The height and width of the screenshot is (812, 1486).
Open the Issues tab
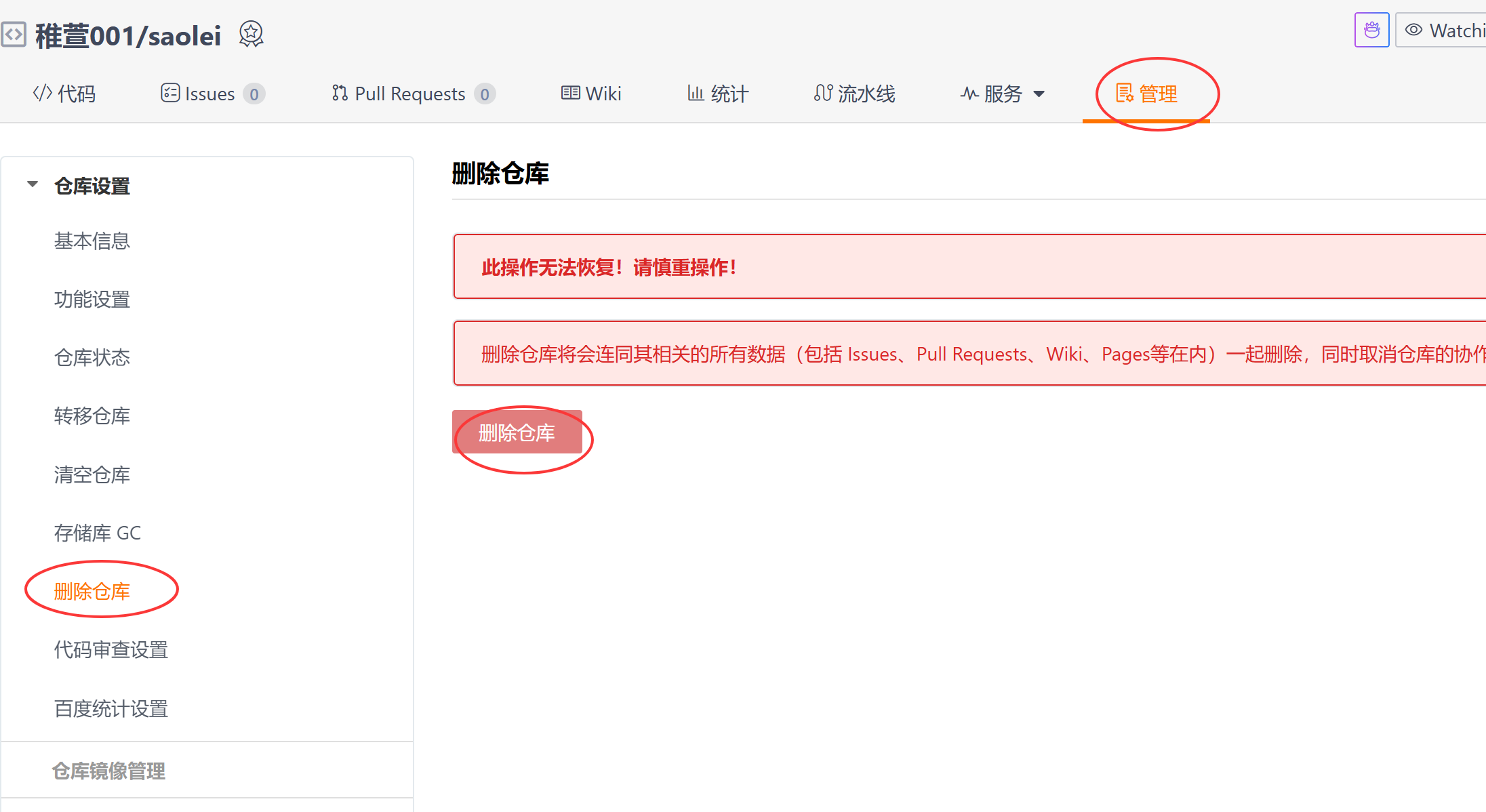(212, 94)
